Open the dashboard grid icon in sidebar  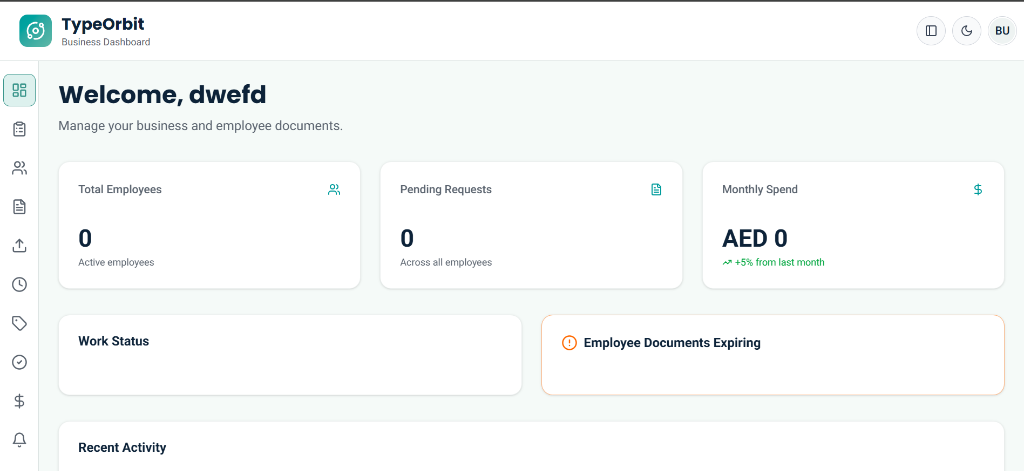click(19, 90)
